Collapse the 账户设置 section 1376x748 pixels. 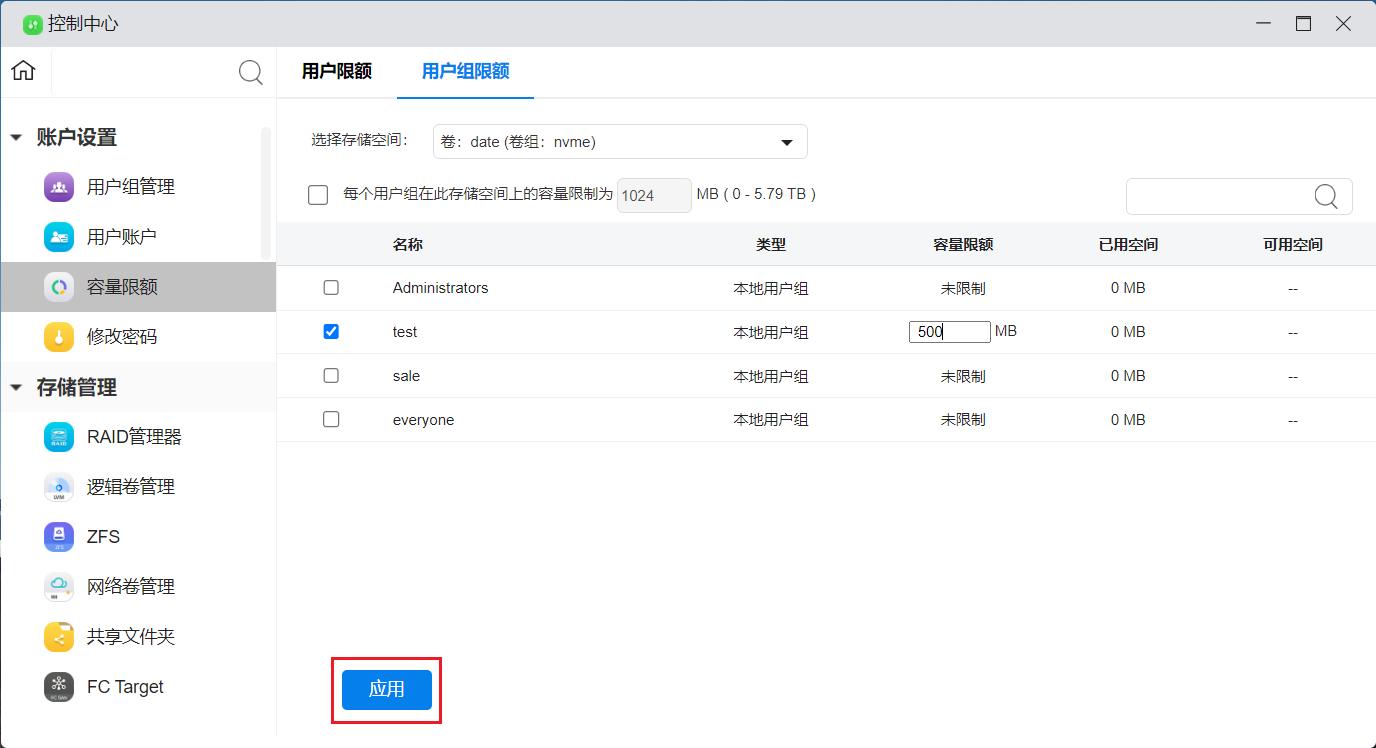[x=15, y=137]
